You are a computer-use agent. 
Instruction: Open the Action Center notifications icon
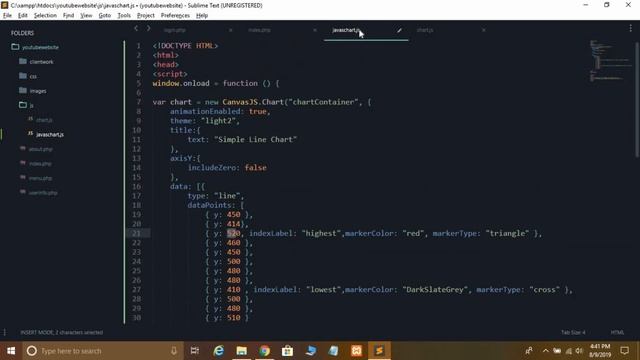(624, 351)
